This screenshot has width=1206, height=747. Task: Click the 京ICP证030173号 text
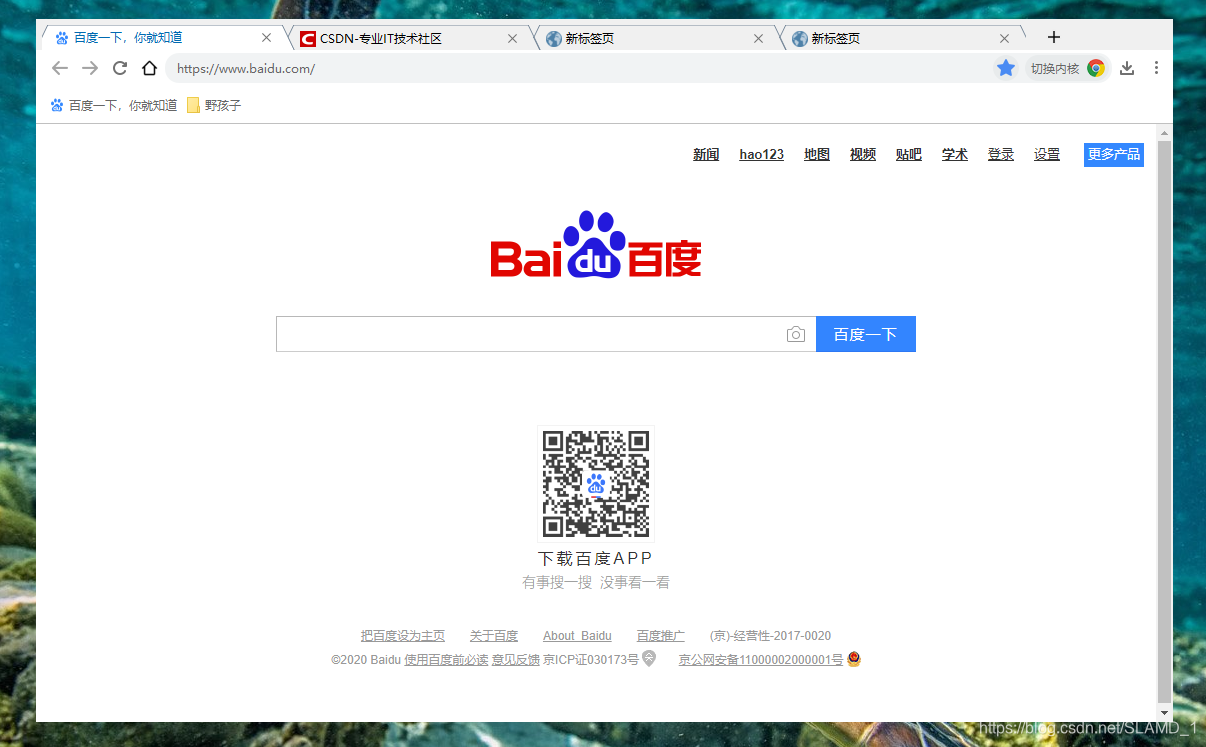pos(591,660)
